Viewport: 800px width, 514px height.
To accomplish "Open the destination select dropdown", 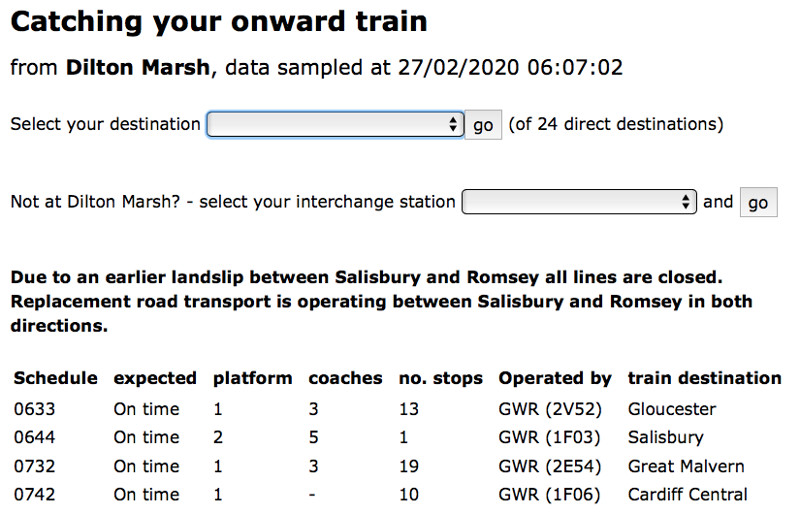I will 335,125.
